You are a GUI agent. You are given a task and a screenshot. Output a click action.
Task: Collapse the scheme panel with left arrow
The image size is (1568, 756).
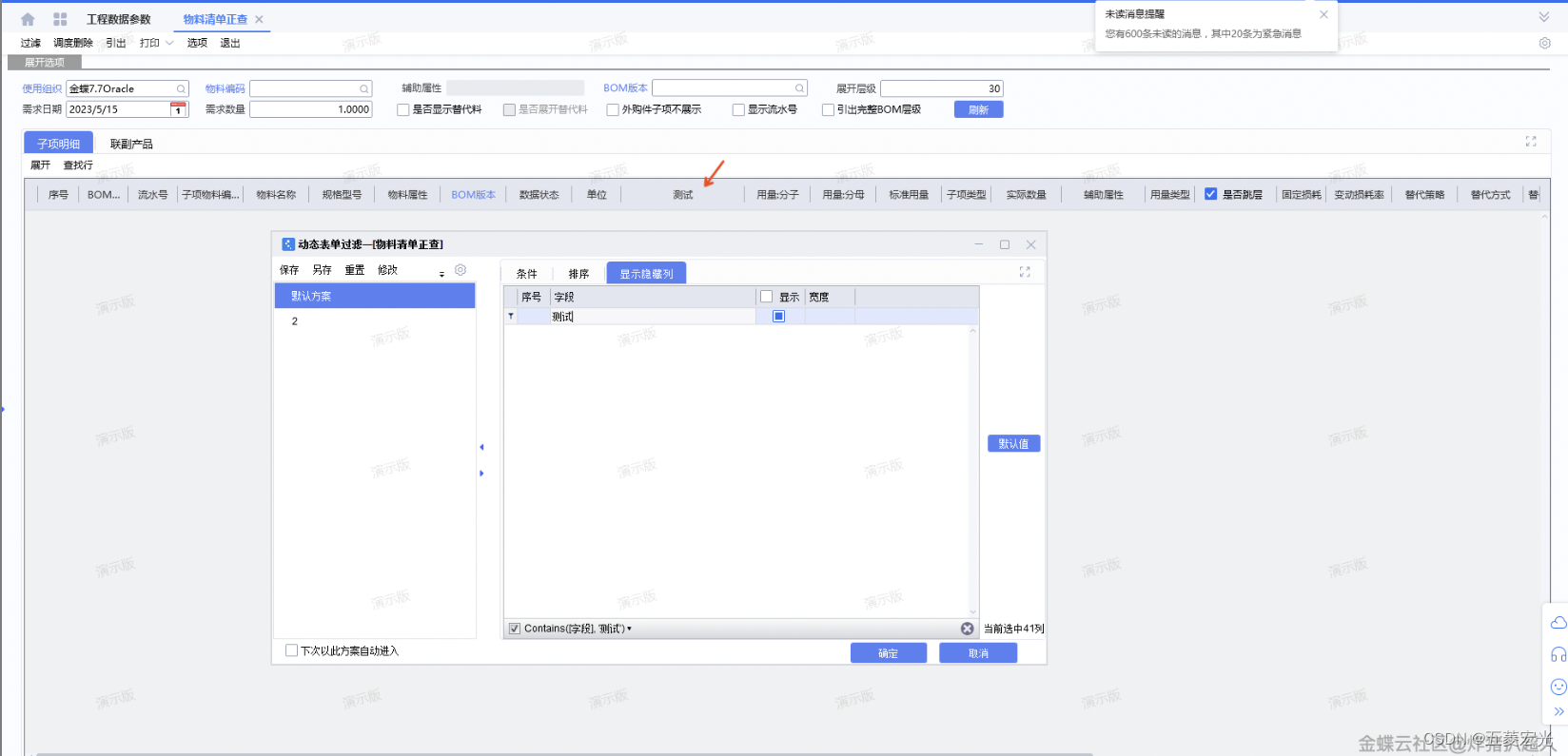[x=481, y=447]
